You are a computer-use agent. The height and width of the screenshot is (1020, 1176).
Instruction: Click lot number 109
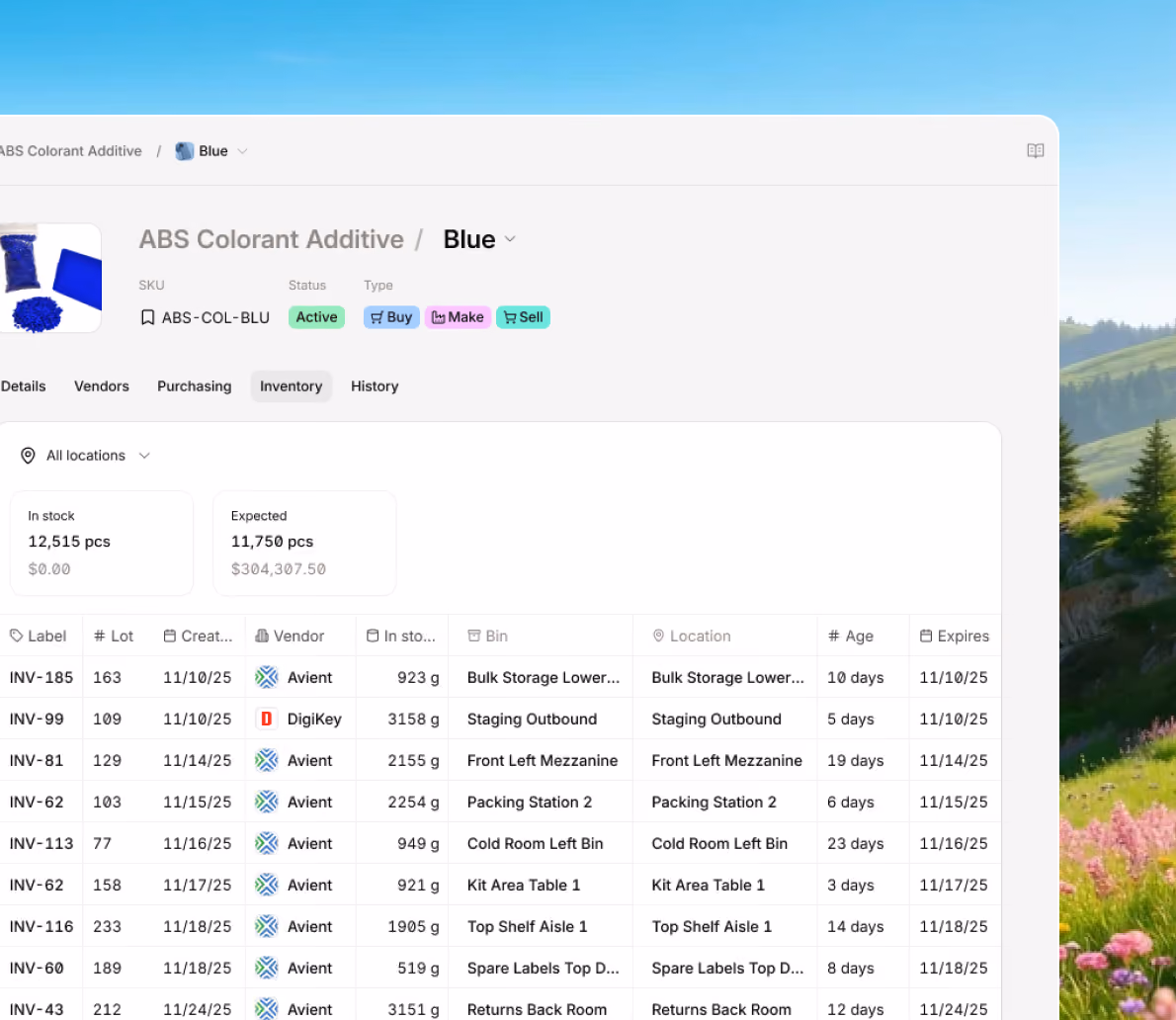click(x=108, y=720)
